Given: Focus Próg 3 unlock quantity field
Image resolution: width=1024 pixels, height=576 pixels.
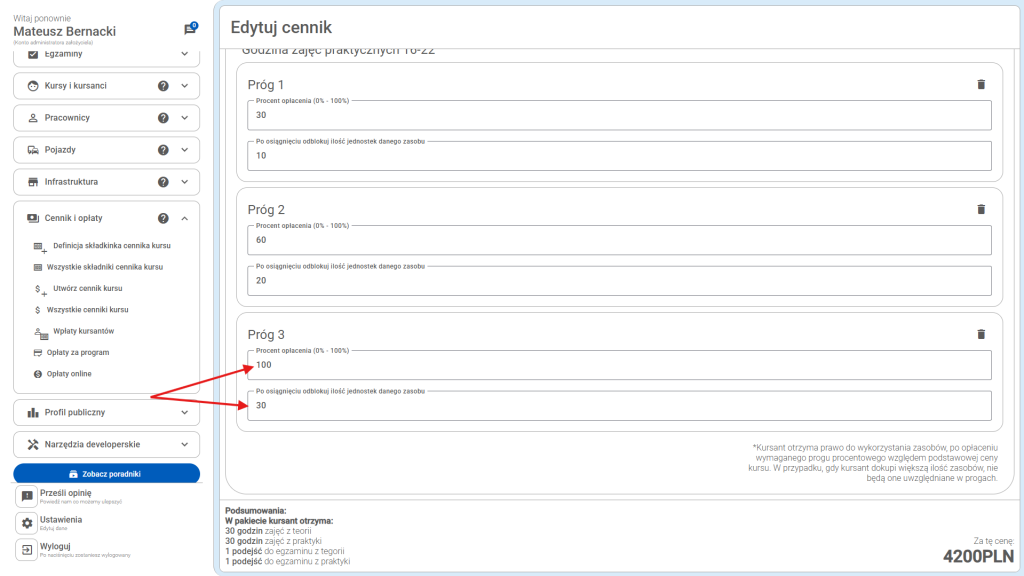Looking at the screenshot, I should [x=619, y=406].
